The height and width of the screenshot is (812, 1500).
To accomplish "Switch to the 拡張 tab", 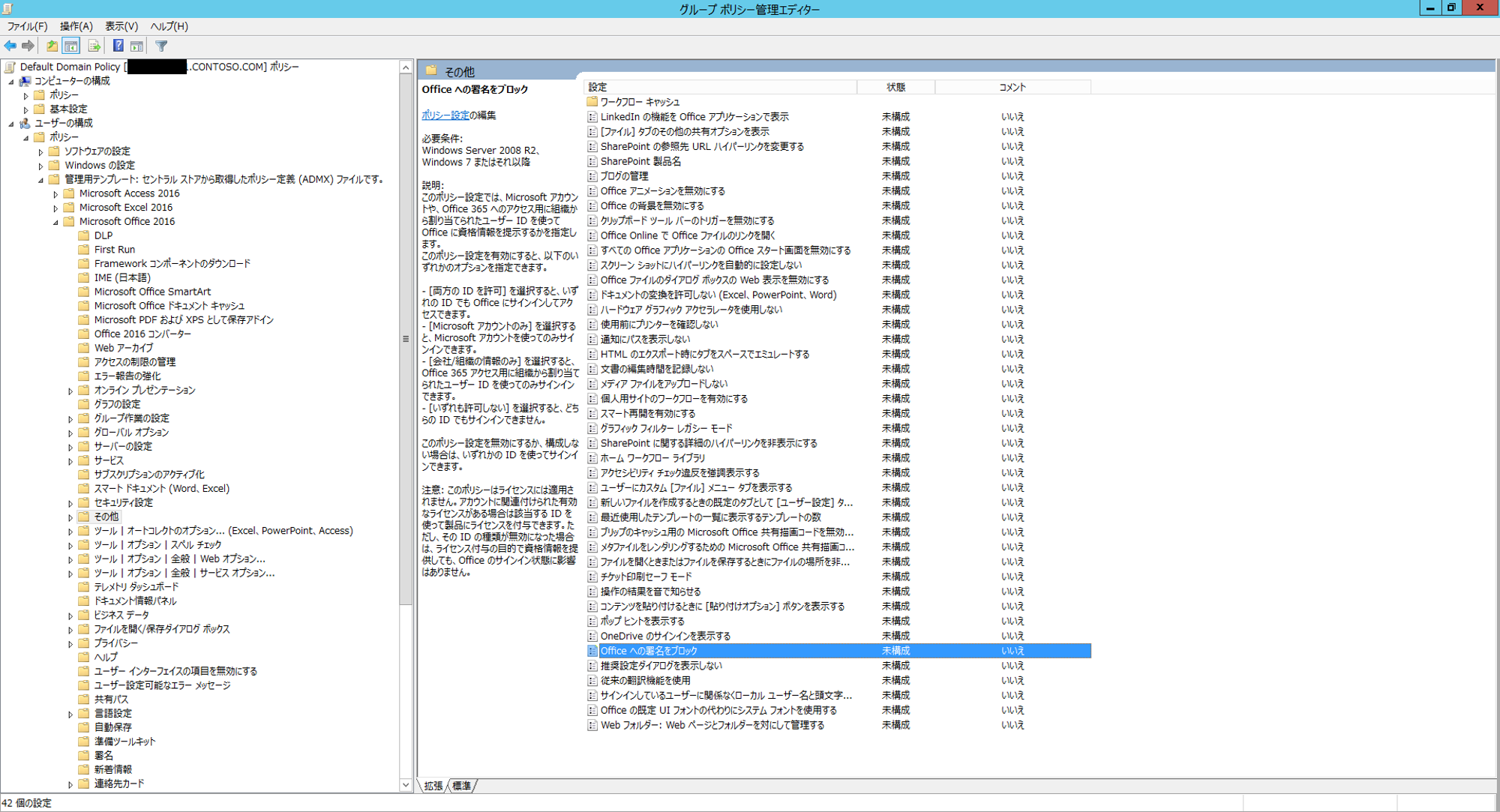I will coord(433,786).
